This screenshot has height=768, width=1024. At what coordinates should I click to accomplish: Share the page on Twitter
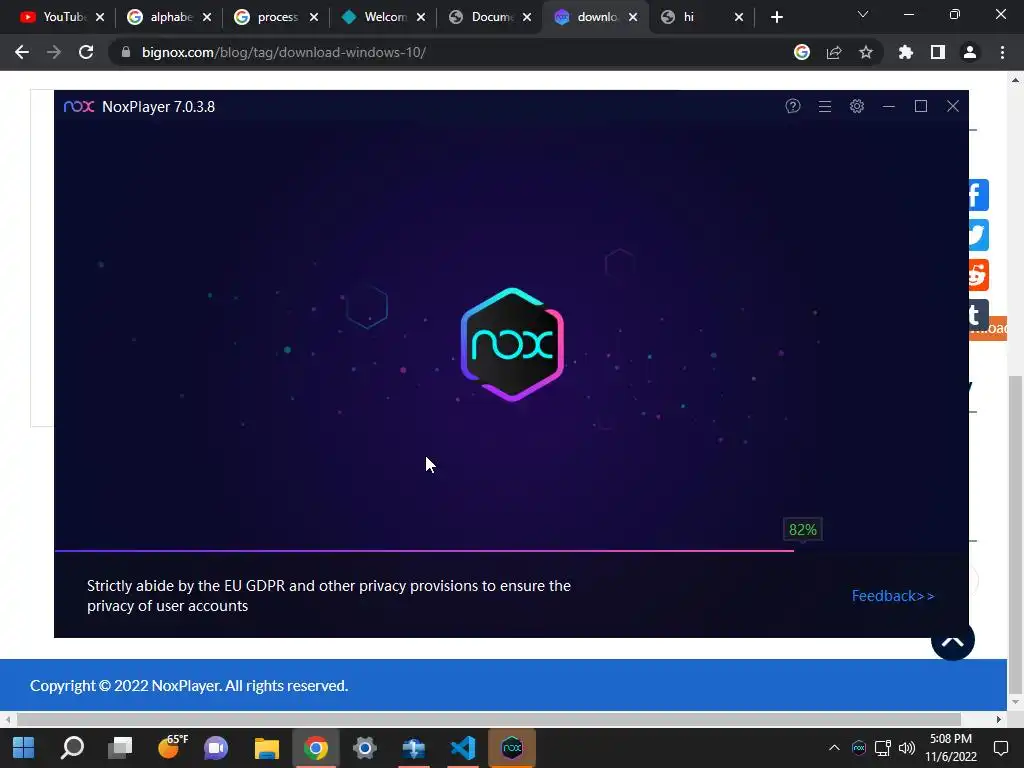978,235
